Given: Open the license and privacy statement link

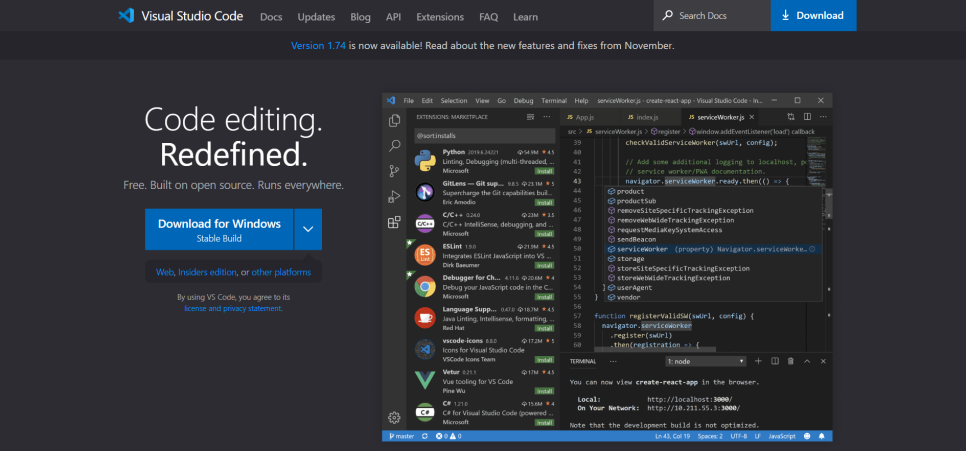Looking at the screenshot, I should (x=233, y=308).
